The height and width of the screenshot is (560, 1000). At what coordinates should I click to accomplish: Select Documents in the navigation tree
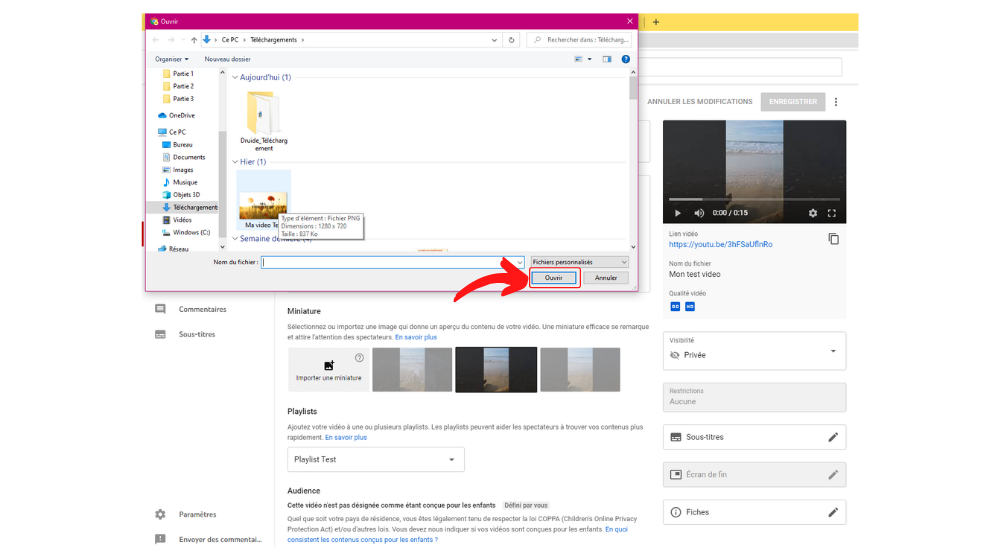184,157
